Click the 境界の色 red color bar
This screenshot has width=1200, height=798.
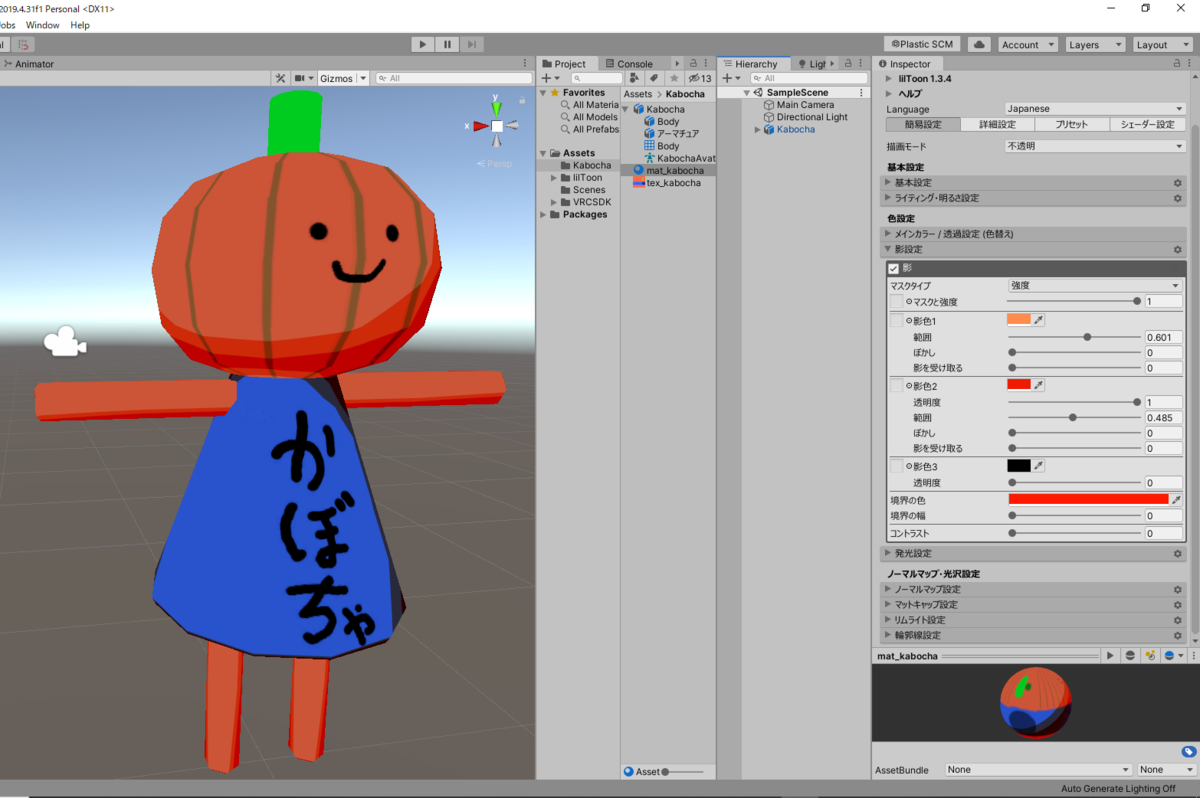[x=1088, y=498]
